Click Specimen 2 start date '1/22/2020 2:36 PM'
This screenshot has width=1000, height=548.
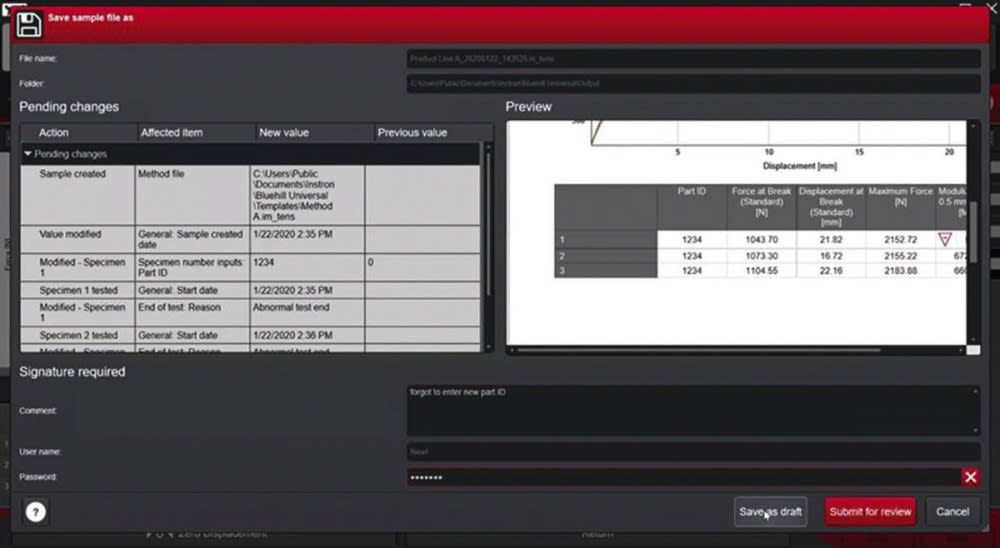(x=307, y=335)
